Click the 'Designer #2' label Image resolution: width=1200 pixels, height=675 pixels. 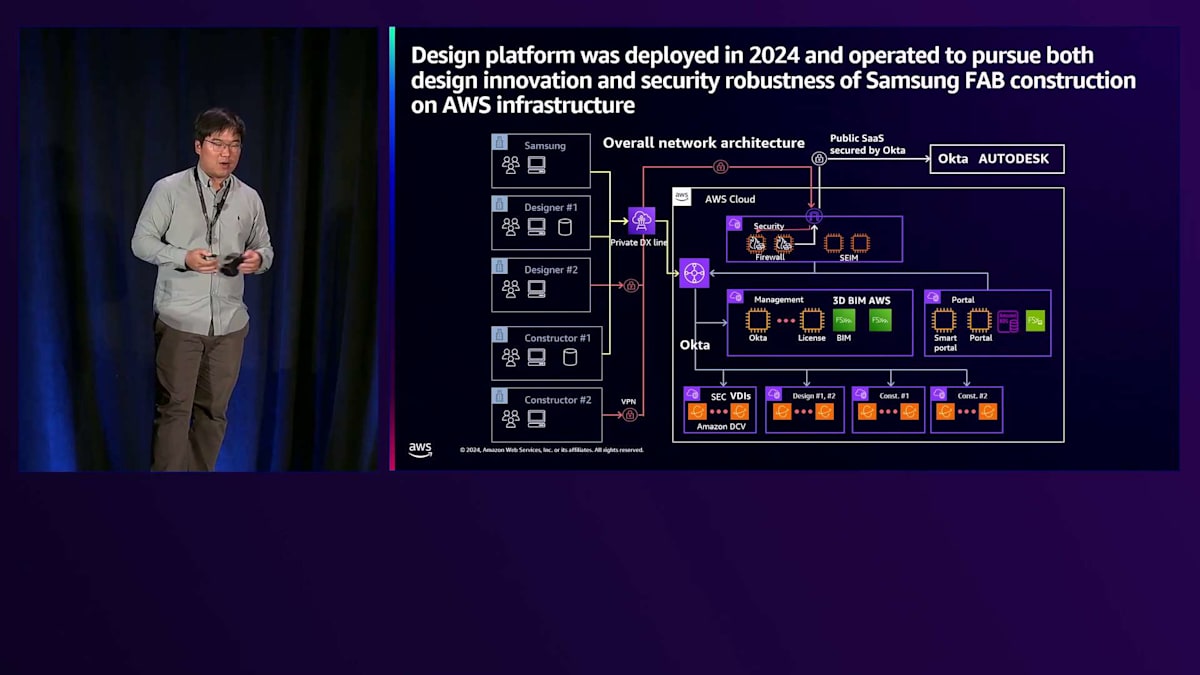(550, 269)
